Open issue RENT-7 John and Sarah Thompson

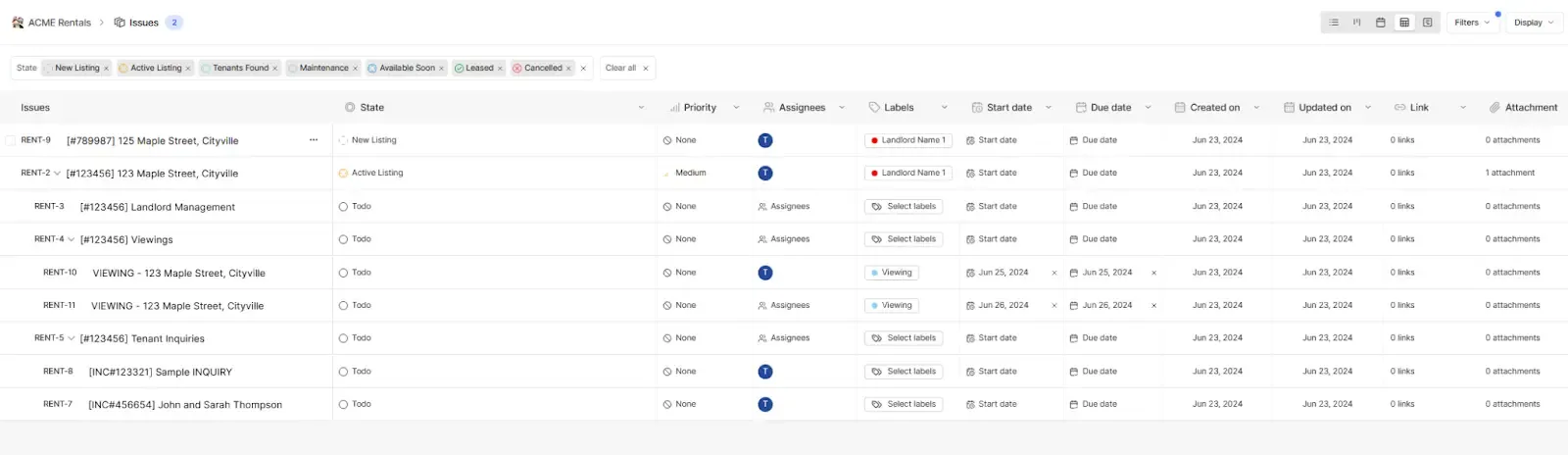point(185,405)
